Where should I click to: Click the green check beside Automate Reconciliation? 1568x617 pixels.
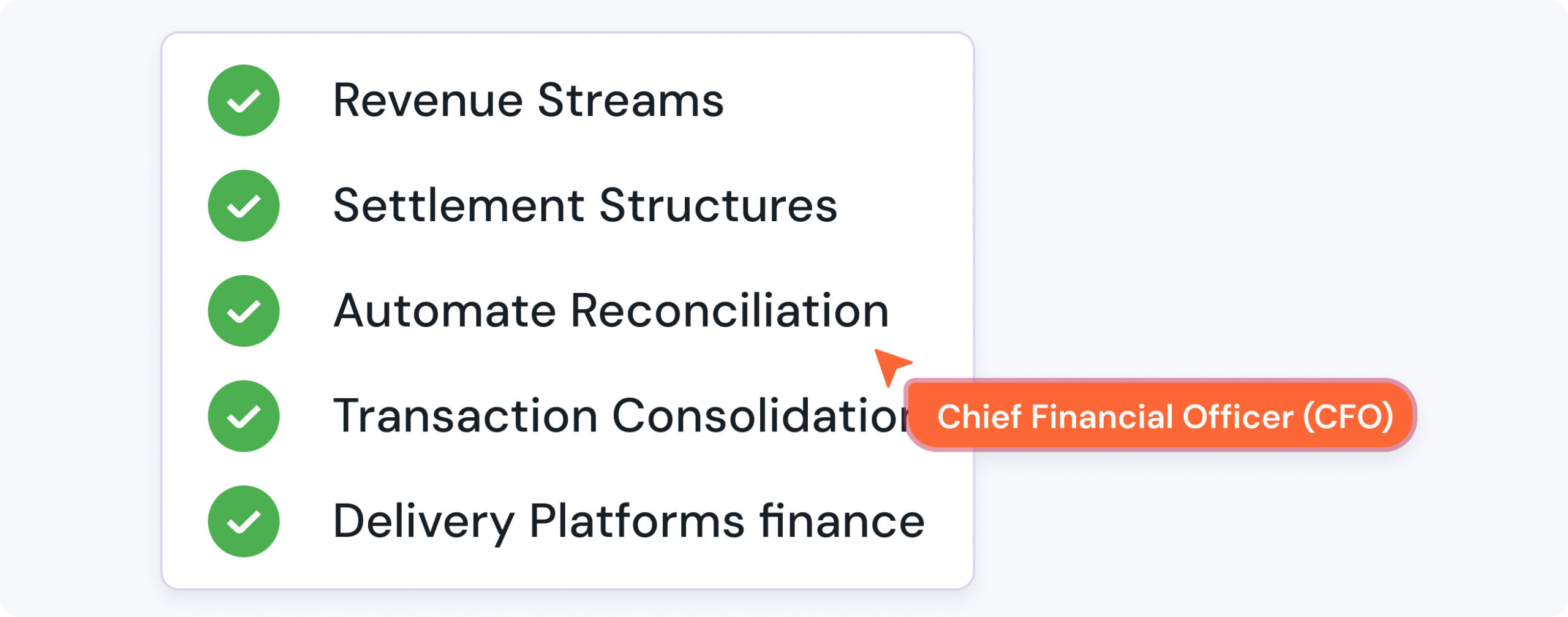[244, 311]
